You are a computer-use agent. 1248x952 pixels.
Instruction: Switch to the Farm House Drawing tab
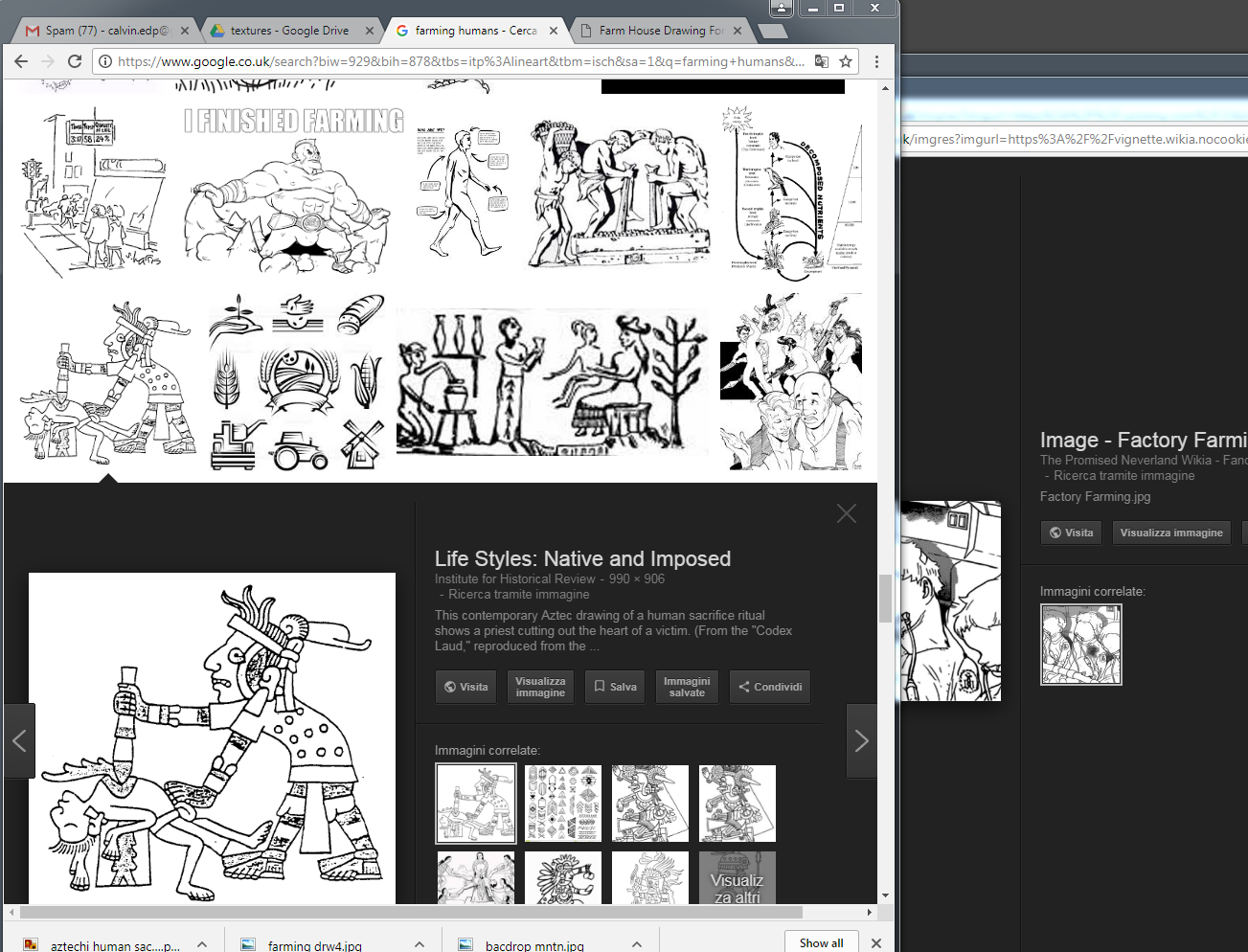coord(661,31)
